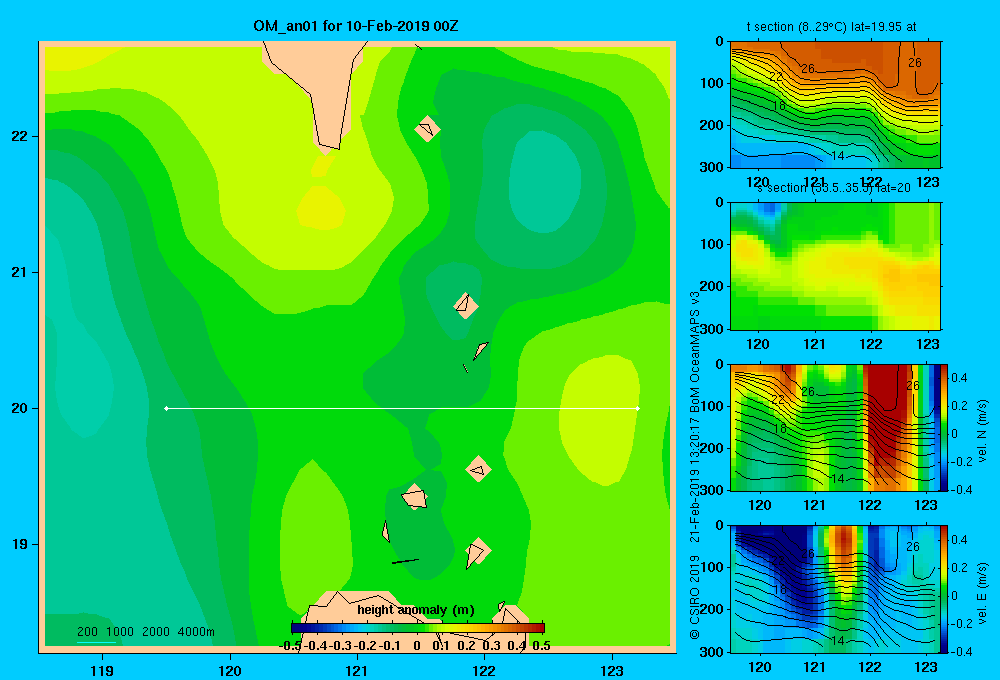The width and height of the screenshot is (1000, 680).
Task: Open the northward velocity section plot
Action: tap(835, 427)
